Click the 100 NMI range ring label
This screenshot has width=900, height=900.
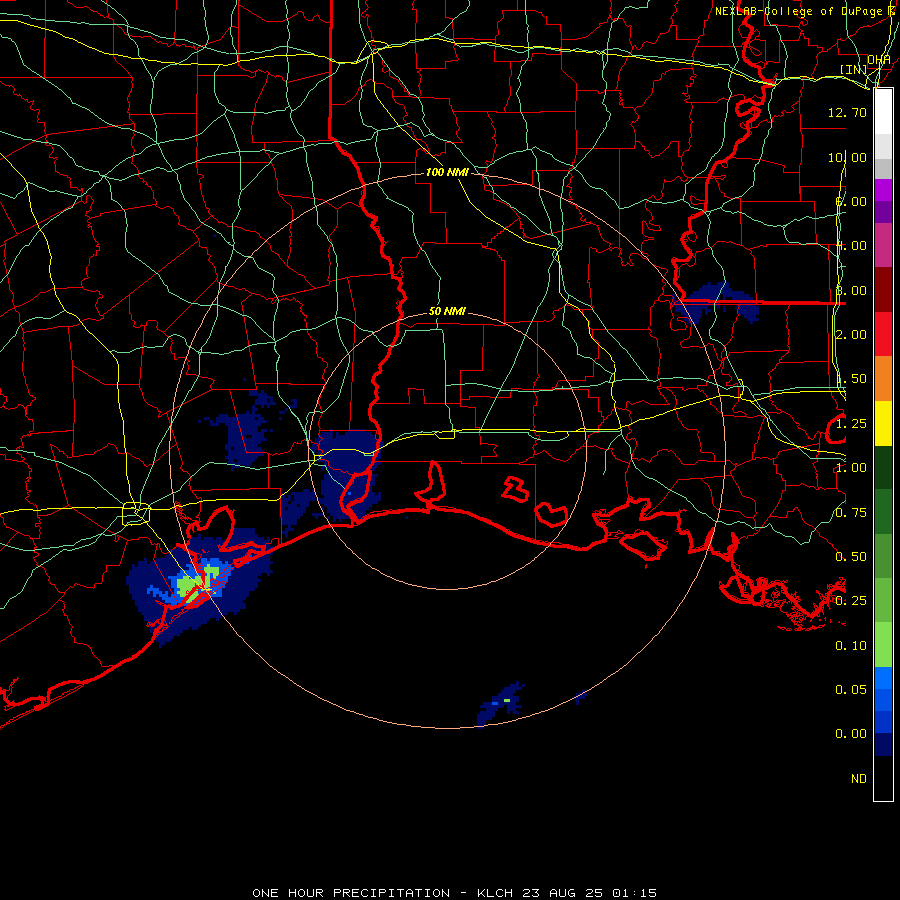click(x=447, y=172)
